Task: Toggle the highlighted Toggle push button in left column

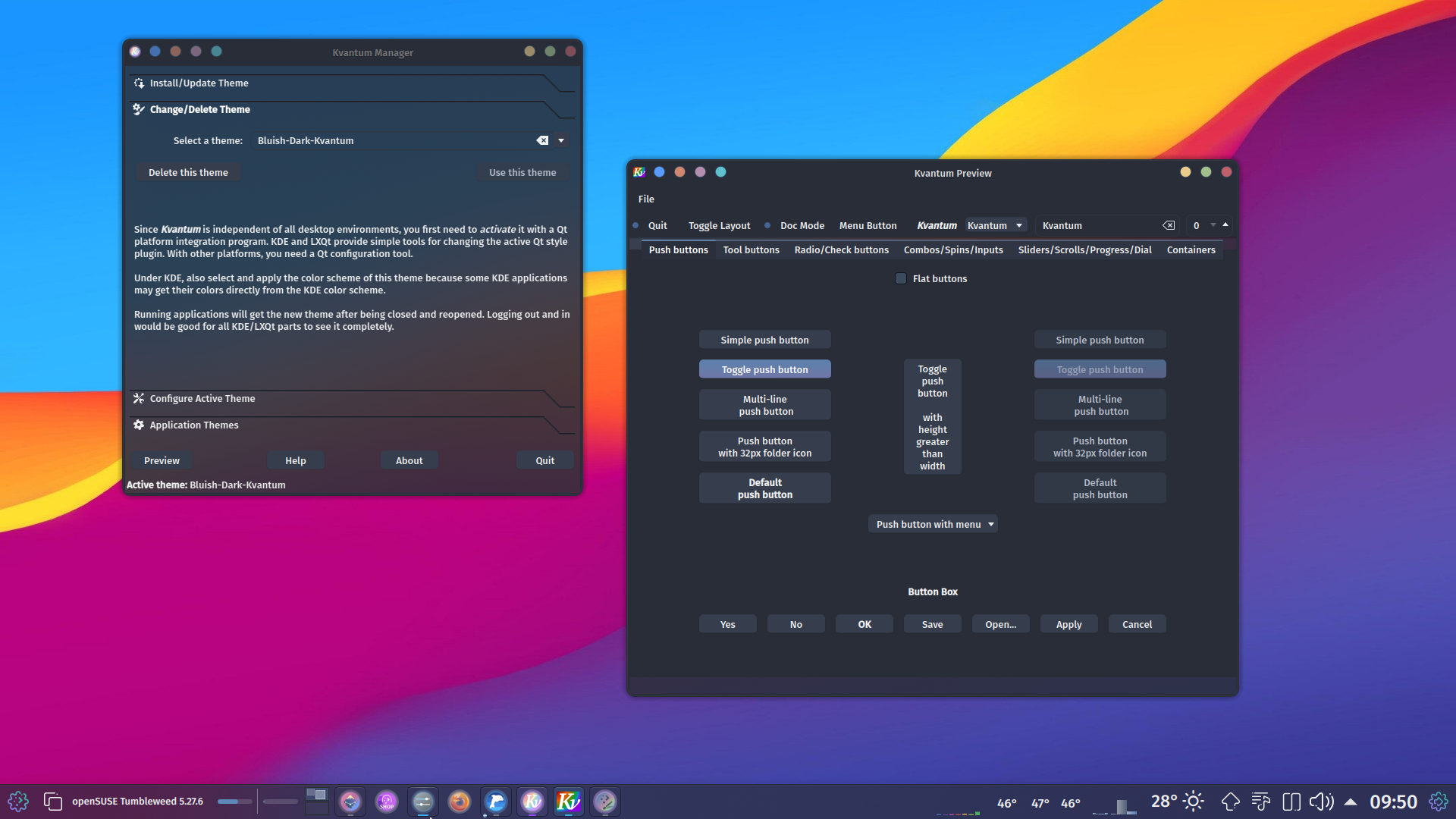Action: click(x=764, y=369)
